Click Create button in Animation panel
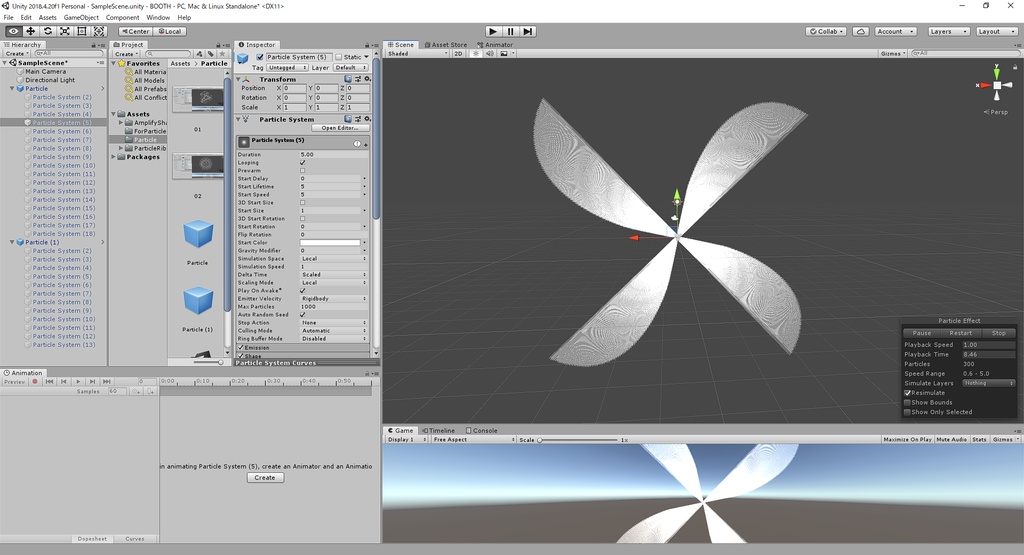The image size is (1024, 555). 265,478
